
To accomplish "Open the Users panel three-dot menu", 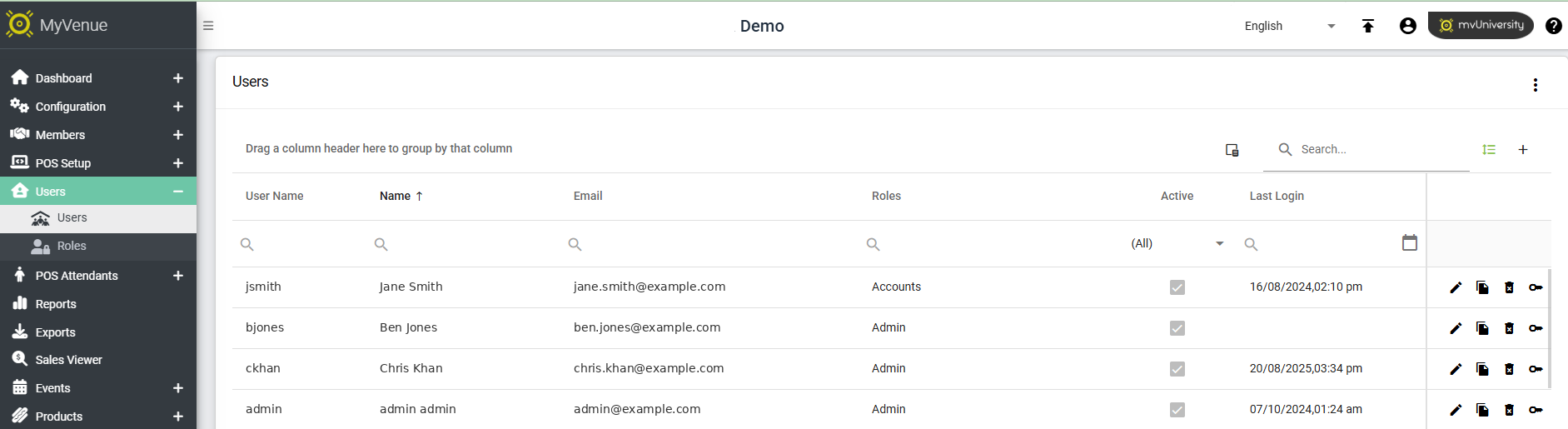I will click(1536, 85).
